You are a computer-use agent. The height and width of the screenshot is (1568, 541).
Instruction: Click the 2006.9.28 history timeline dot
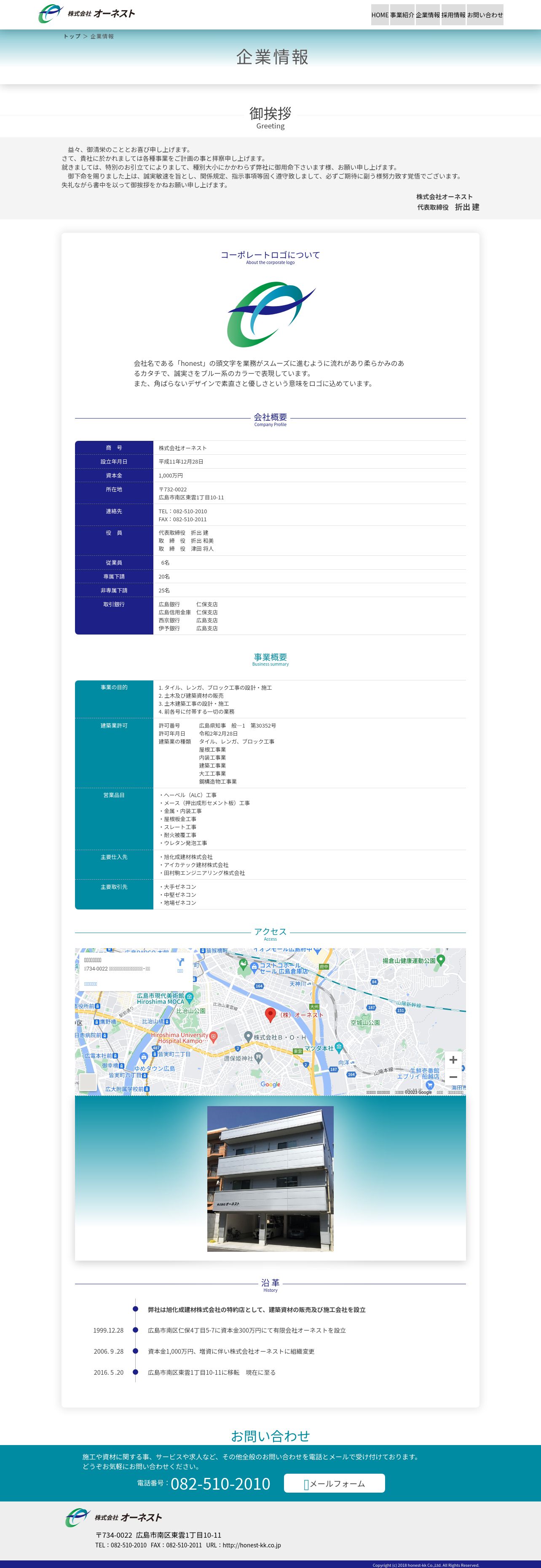135,1351
